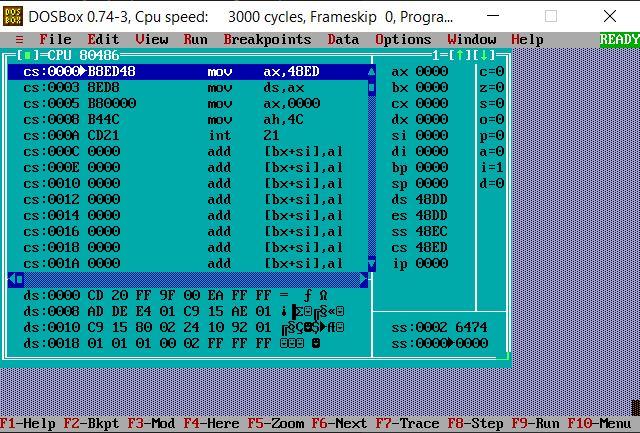The image size is (640, 433).
Task: Select stack entry ss:0000
Action: click(440, 343)
